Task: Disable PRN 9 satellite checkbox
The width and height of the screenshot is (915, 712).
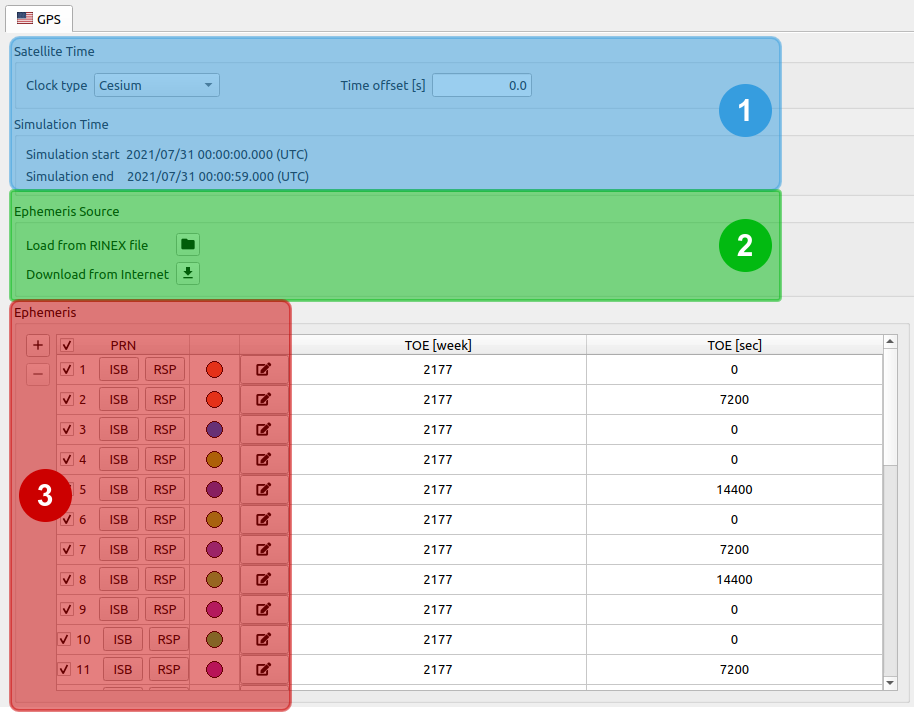Action: pyautogui.click(x=67, y=610)
